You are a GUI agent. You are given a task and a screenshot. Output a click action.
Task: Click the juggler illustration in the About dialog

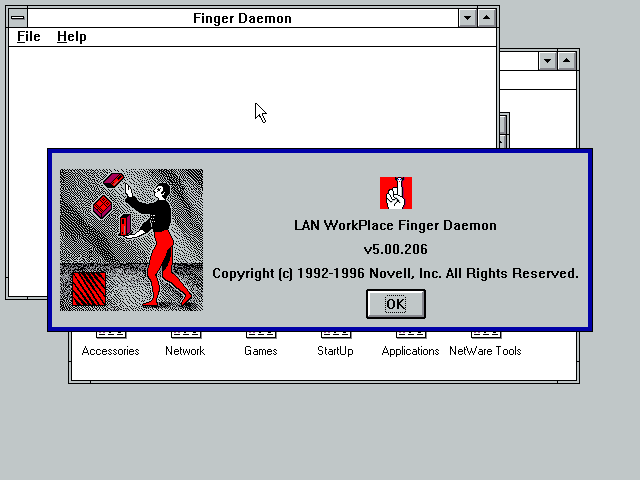[x=131, y=240]
